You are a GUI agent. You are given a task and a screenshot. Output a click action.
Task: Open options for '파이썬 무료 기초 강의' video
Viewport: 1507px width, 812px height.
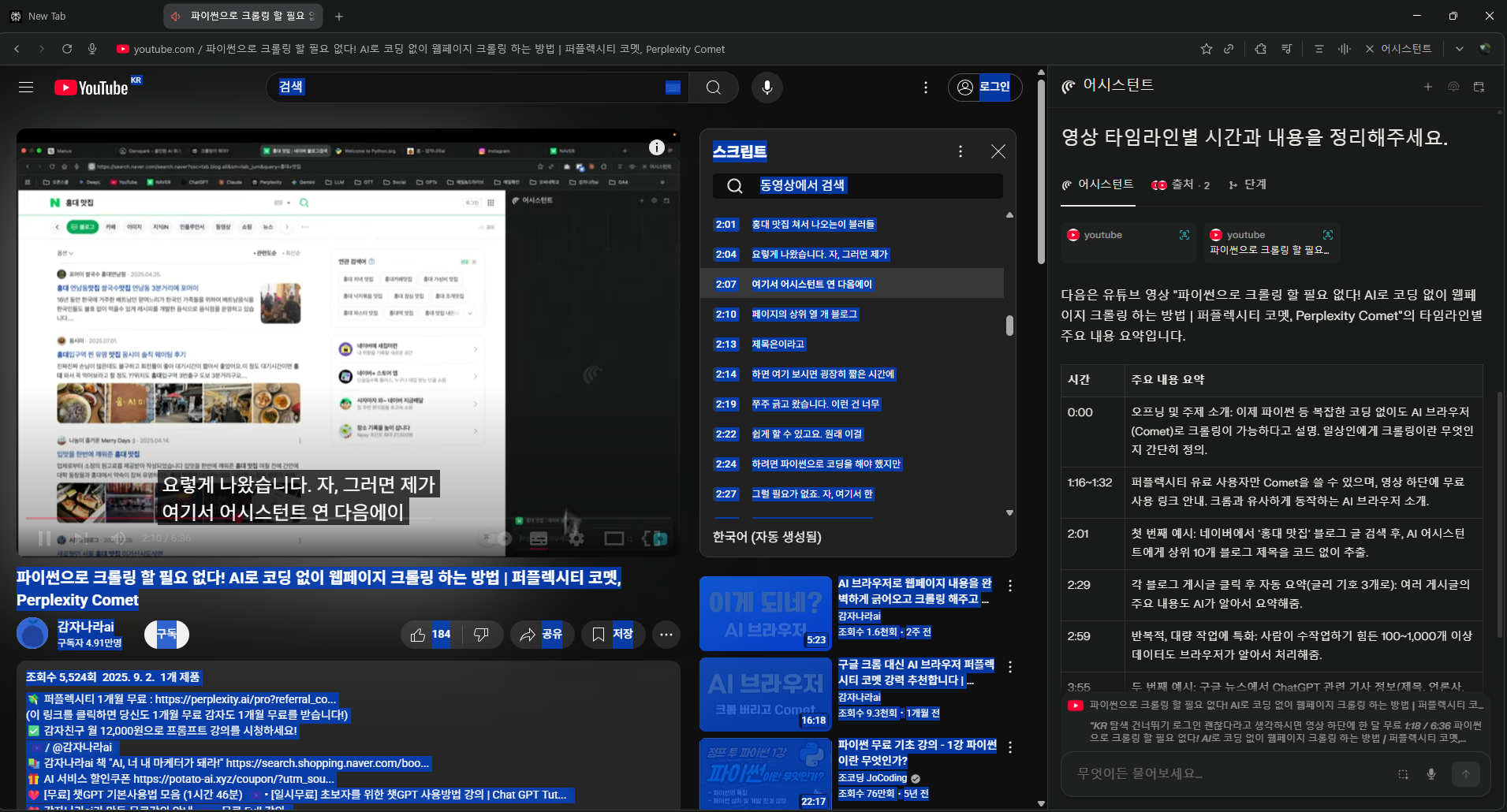pos(1010,747)
